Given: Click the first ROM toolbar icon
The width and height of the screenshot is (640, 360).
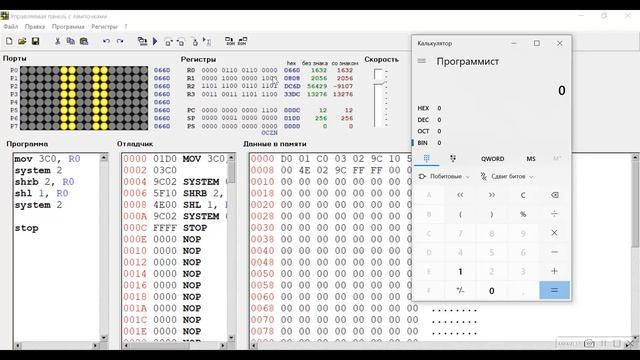Looking at the screenshot, I should [230, 41].
